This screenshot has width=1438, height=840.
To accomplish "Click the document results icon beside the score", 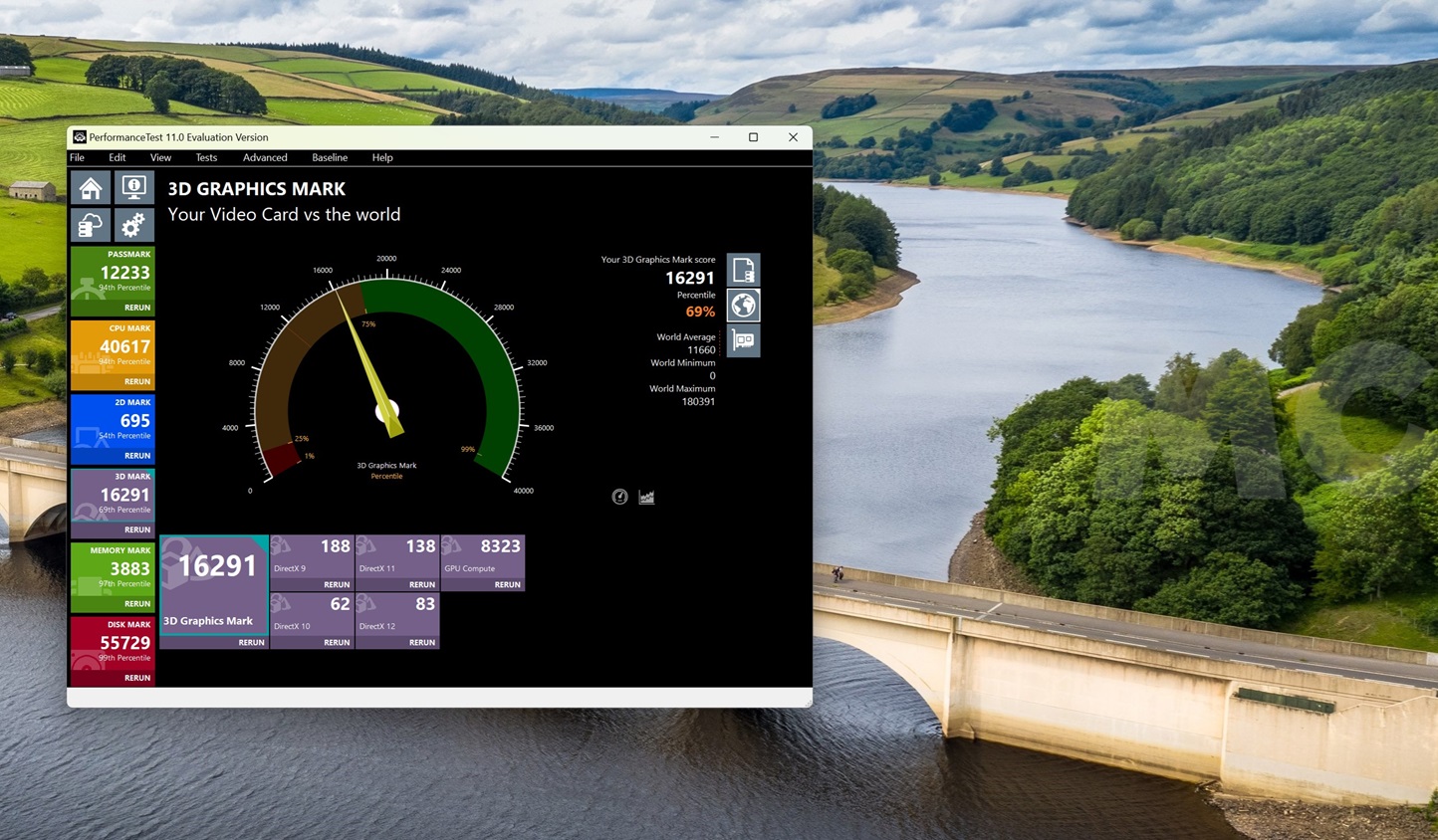I will pyautogui.click(x=743, y=270).
